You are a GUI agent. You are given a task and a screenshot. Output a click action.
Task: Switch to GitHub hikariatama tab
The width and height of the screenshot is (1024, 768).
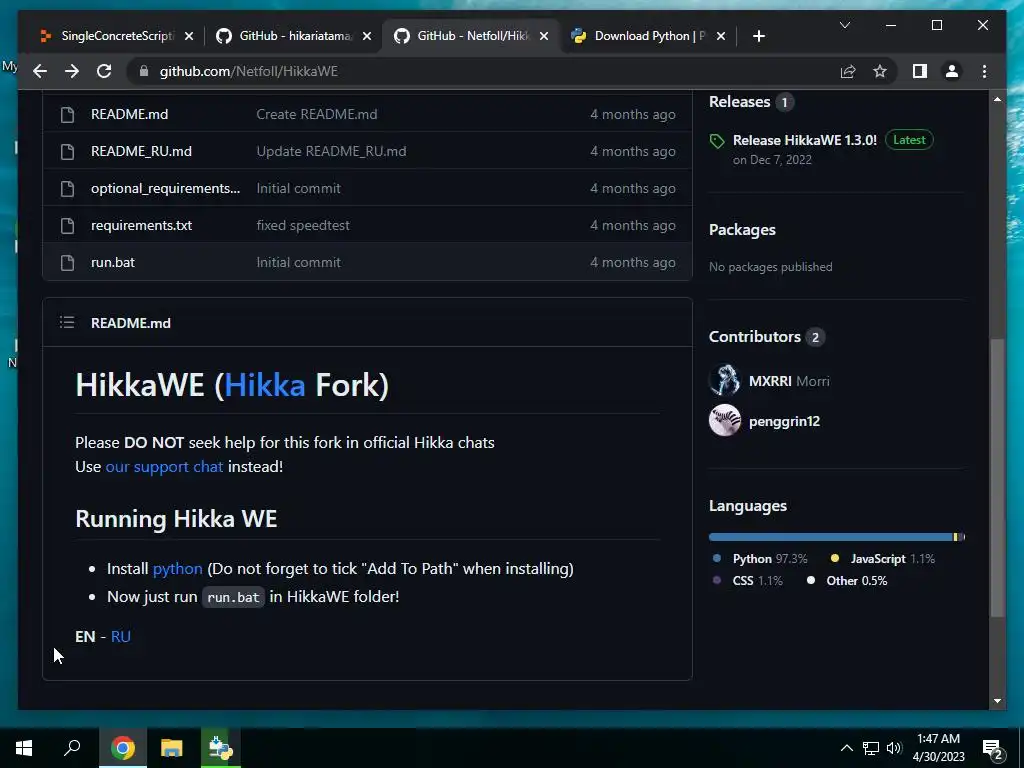[x=294, y=36]
